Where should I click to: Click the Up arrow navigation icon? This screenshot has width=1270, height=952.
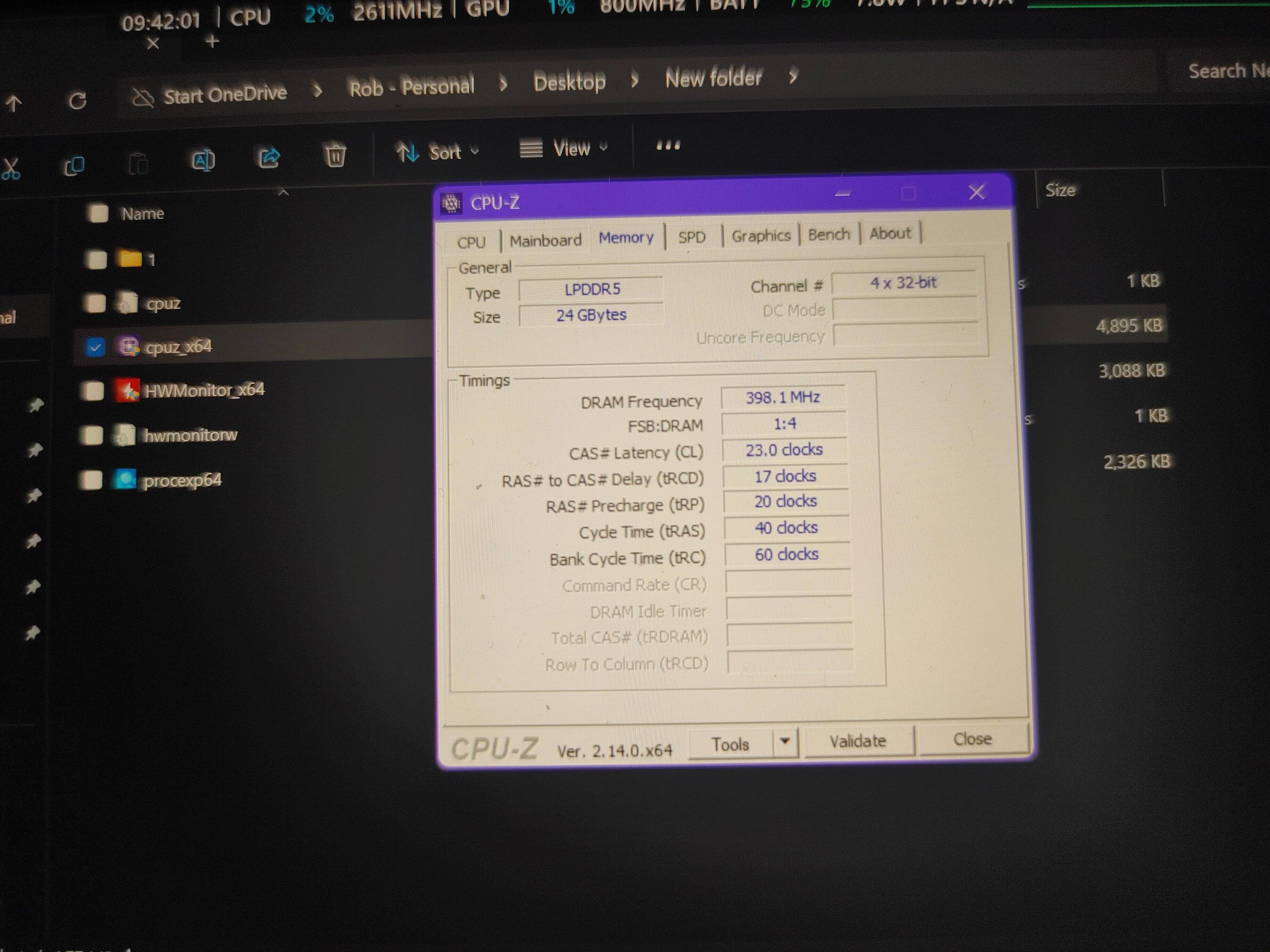[x=14, y=103]
